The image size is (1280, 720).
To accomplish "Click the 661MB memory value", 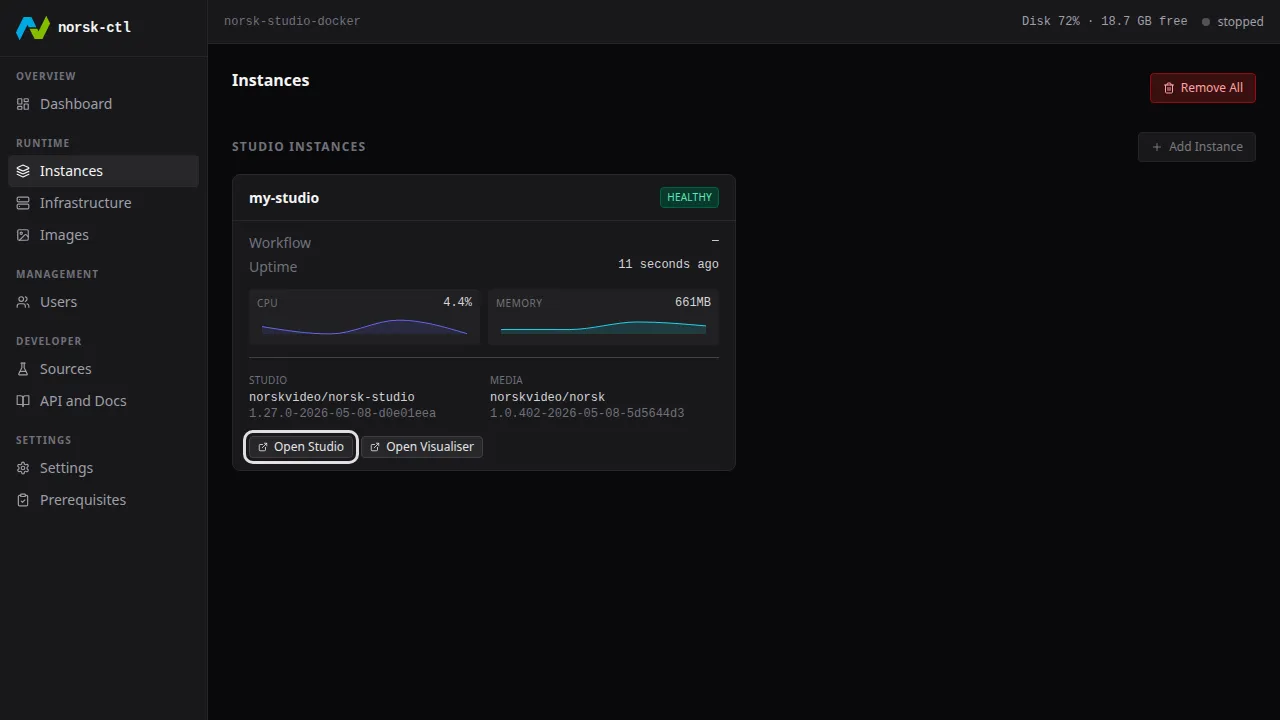I will pos(693,302).
